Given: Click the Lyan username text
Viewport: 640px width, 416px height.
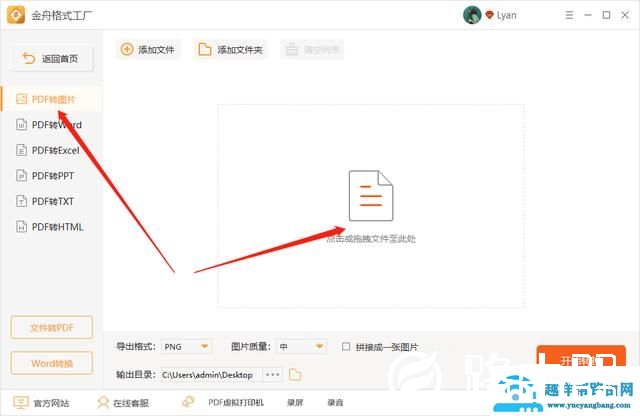Looking at the screenshot, I should (507, 16).
